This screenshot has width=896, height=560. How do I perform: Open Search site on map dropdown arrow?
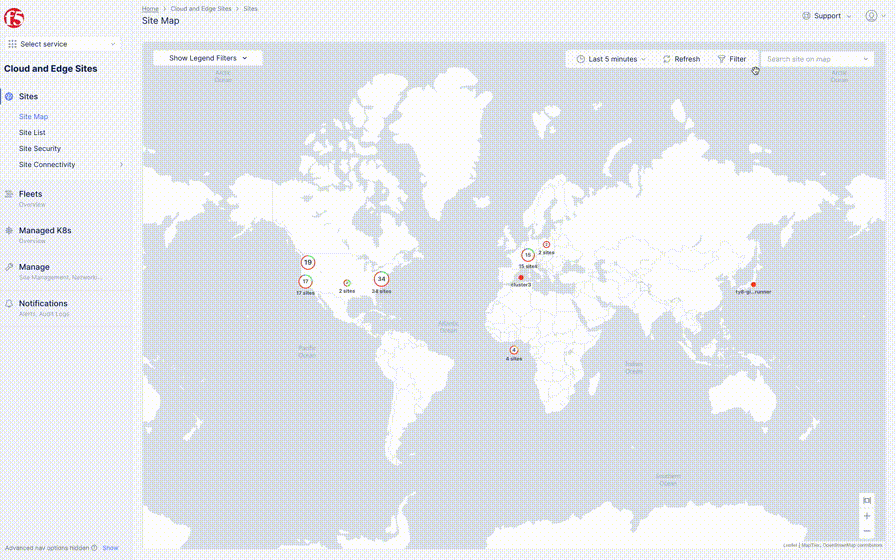pos(866,59)
